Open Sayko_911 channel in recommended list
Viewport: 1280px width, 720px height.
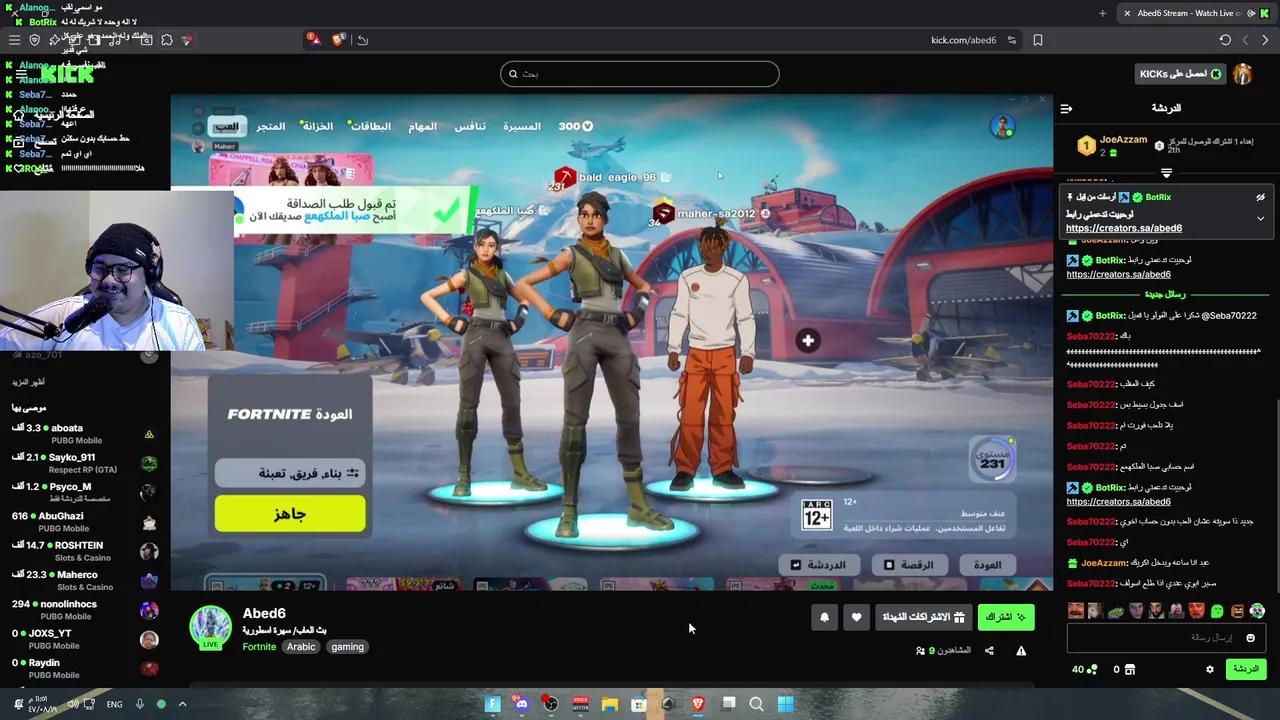(x=80, y=463)
